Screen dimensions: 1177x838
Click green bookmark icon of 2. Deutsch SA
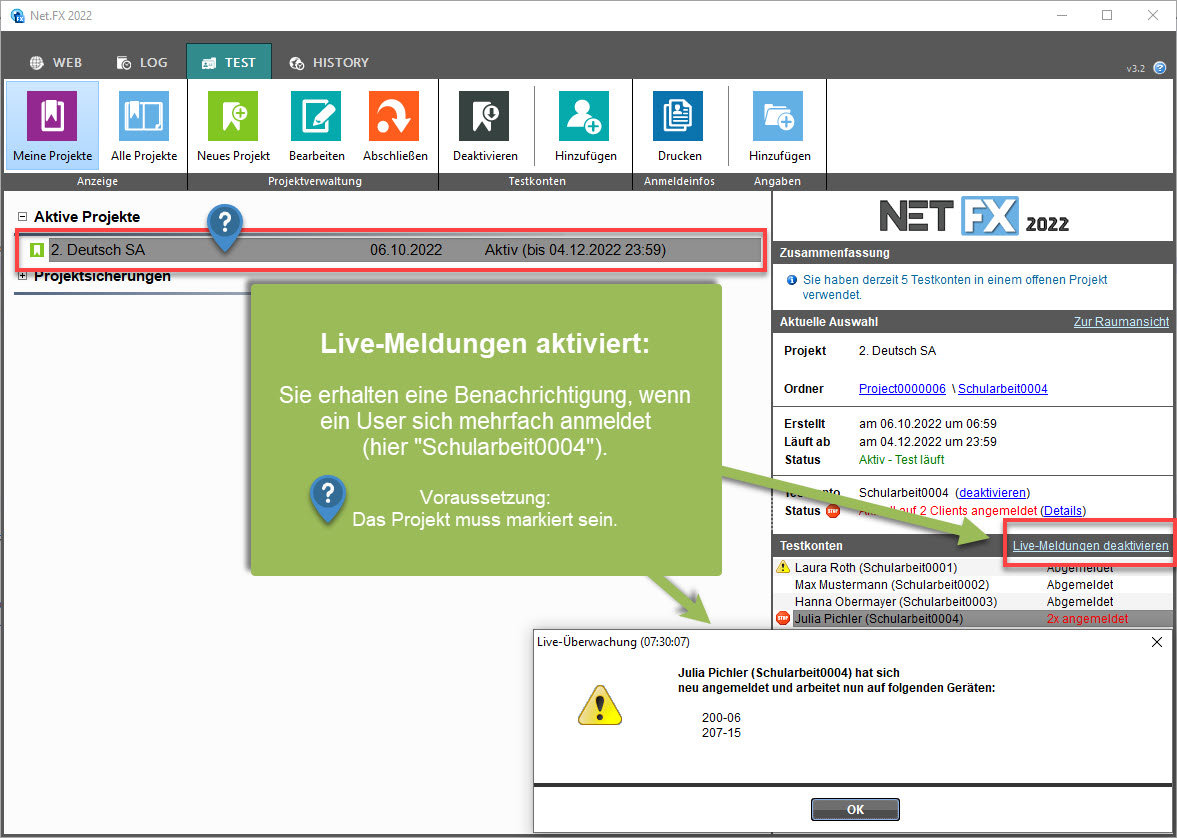click(37, 250)
